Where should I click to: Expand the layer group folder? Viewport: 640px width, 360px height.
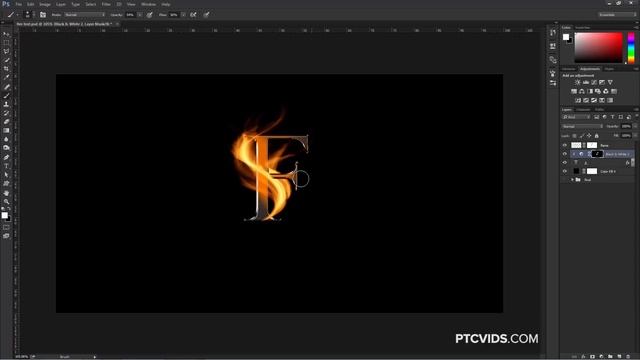pos(572,180)
